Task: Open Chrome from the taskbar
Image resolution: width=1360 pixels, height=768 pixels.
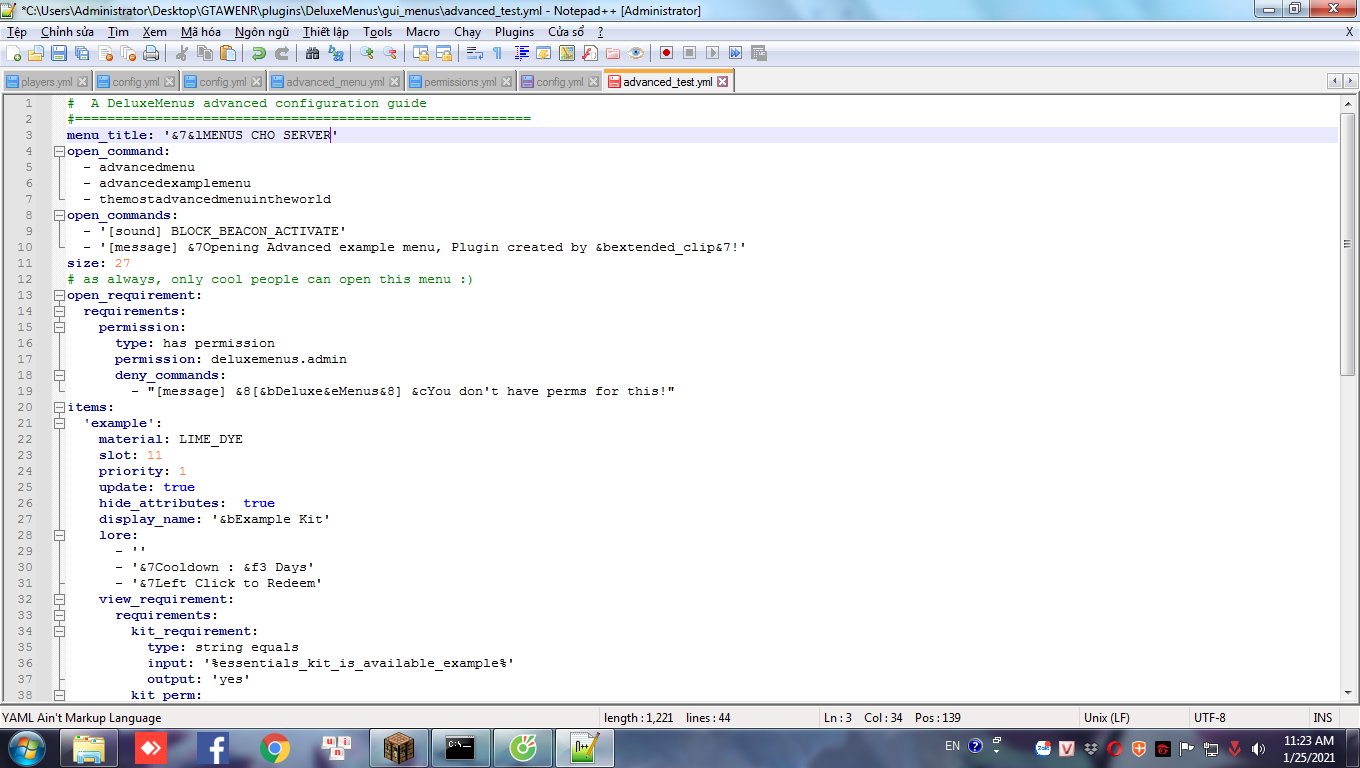Action: [x=275, y=747]
